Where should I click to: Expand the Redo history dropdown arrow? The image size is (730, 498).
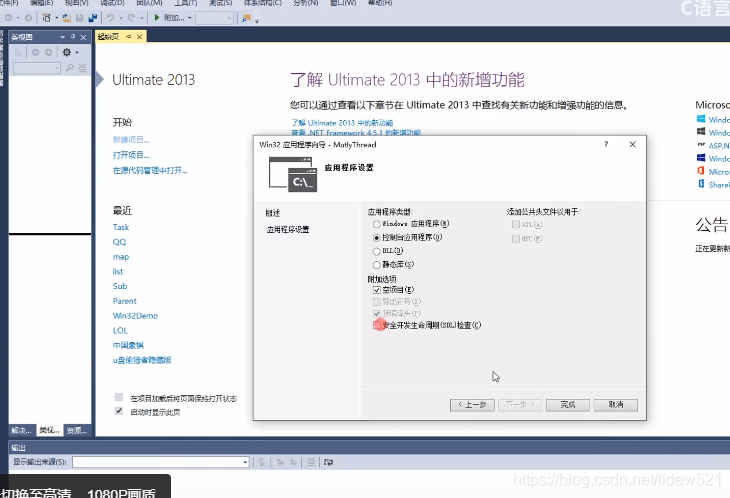[141, 18]
